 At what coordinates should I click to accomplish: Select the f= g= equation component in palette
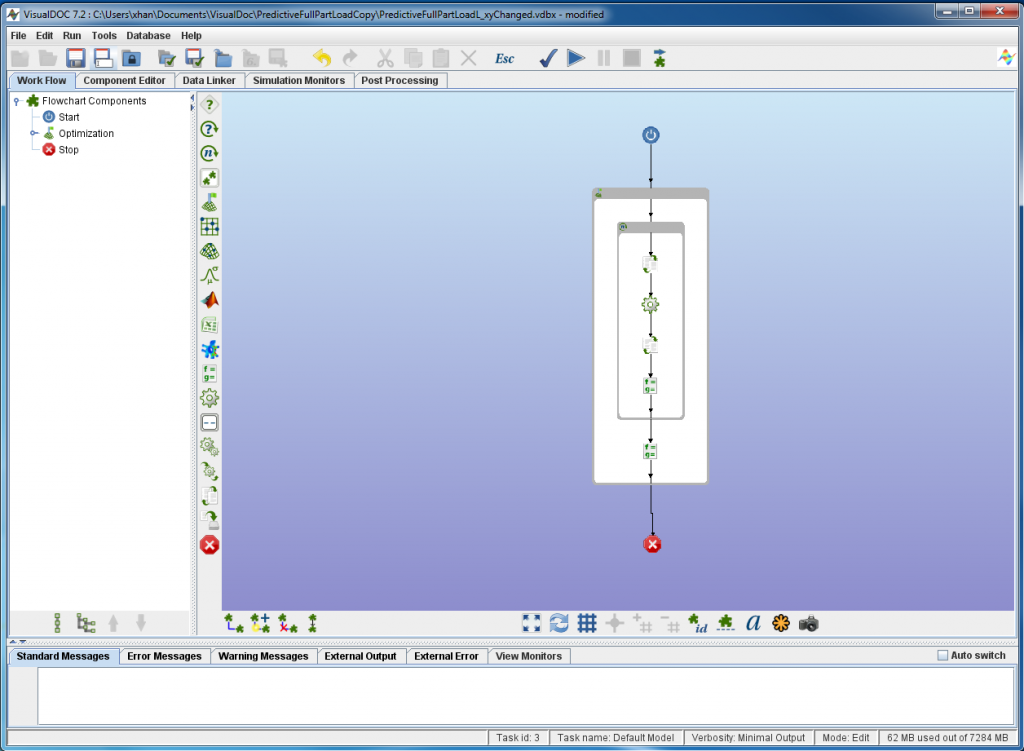pyautogui.click(x=210, y=374)
